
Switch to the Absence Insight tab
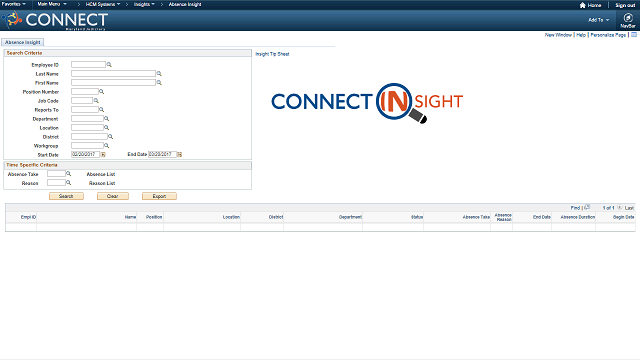tap(22, 42)
